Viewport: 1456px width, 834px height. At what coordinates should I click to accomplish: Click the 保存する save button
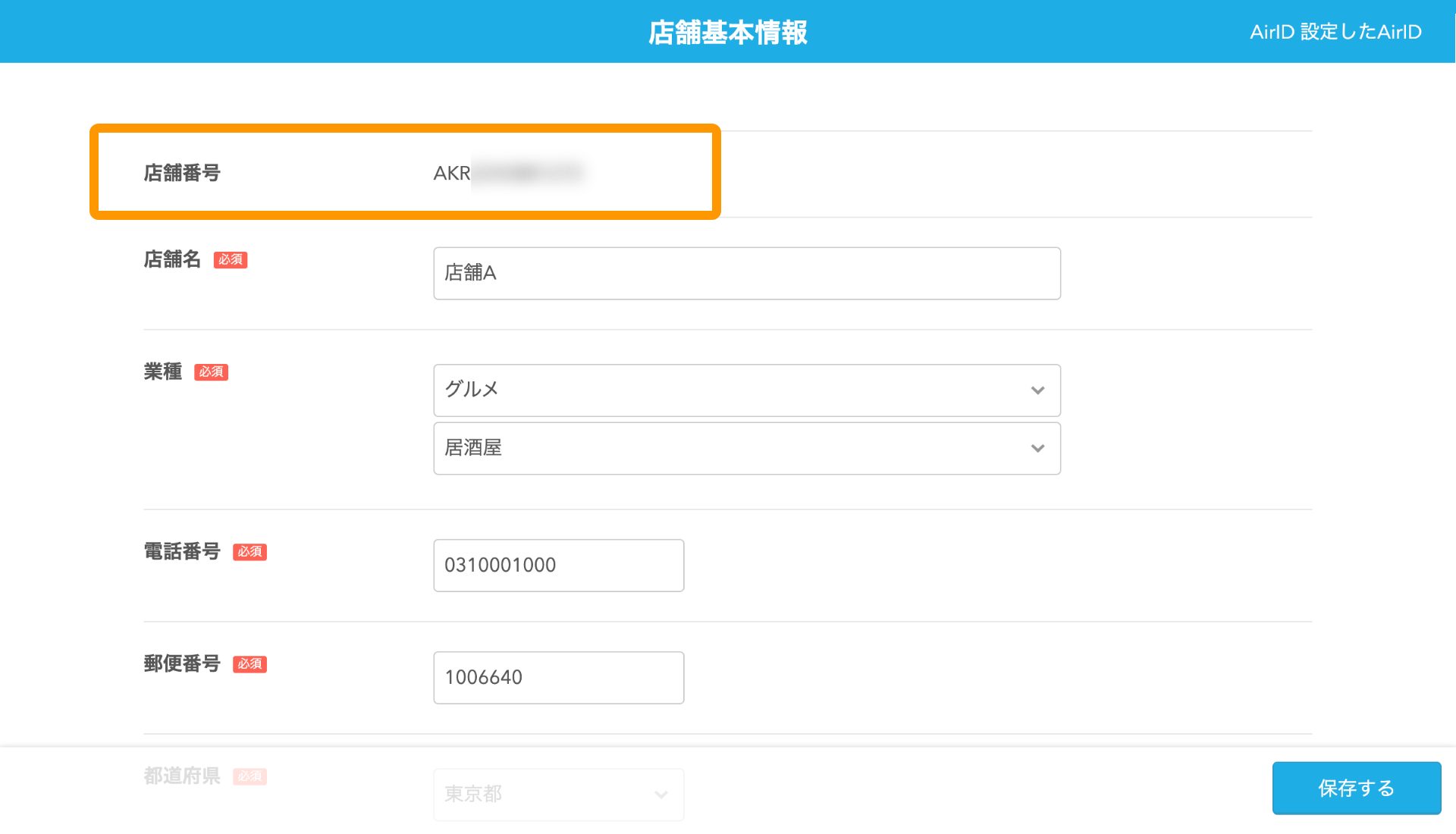point(1356,788)
